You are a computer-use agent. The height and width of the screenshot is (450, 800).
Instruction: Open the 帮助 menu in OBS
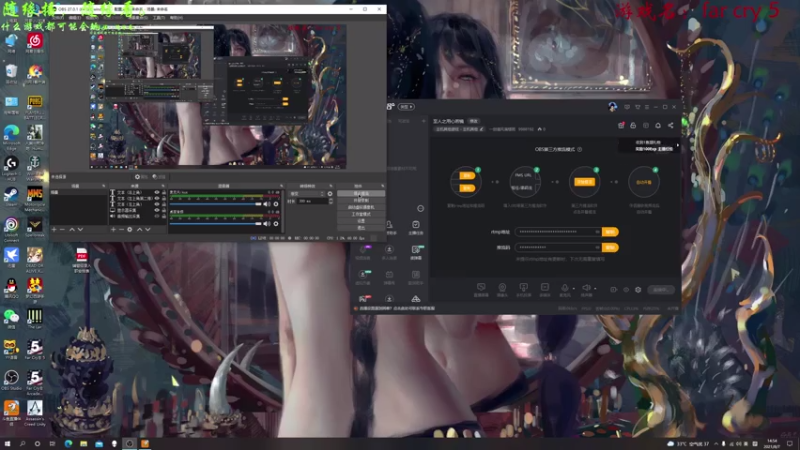coord(176,18)
